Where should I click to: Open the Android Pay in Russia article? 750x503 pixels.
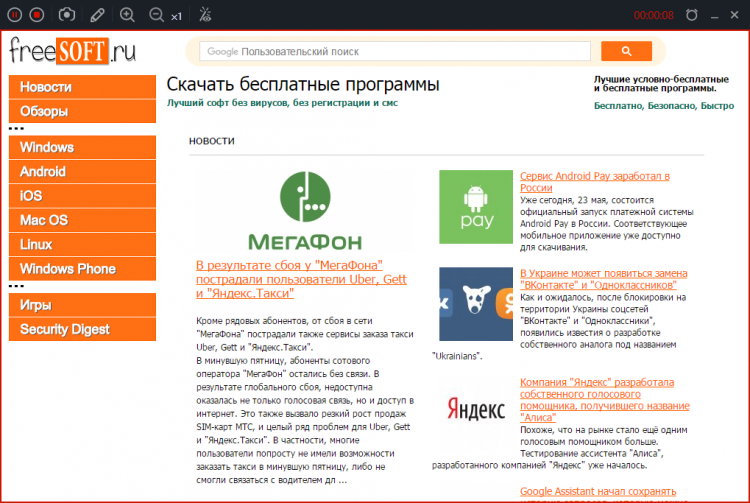pyautogui.click(x=595, y=182)
